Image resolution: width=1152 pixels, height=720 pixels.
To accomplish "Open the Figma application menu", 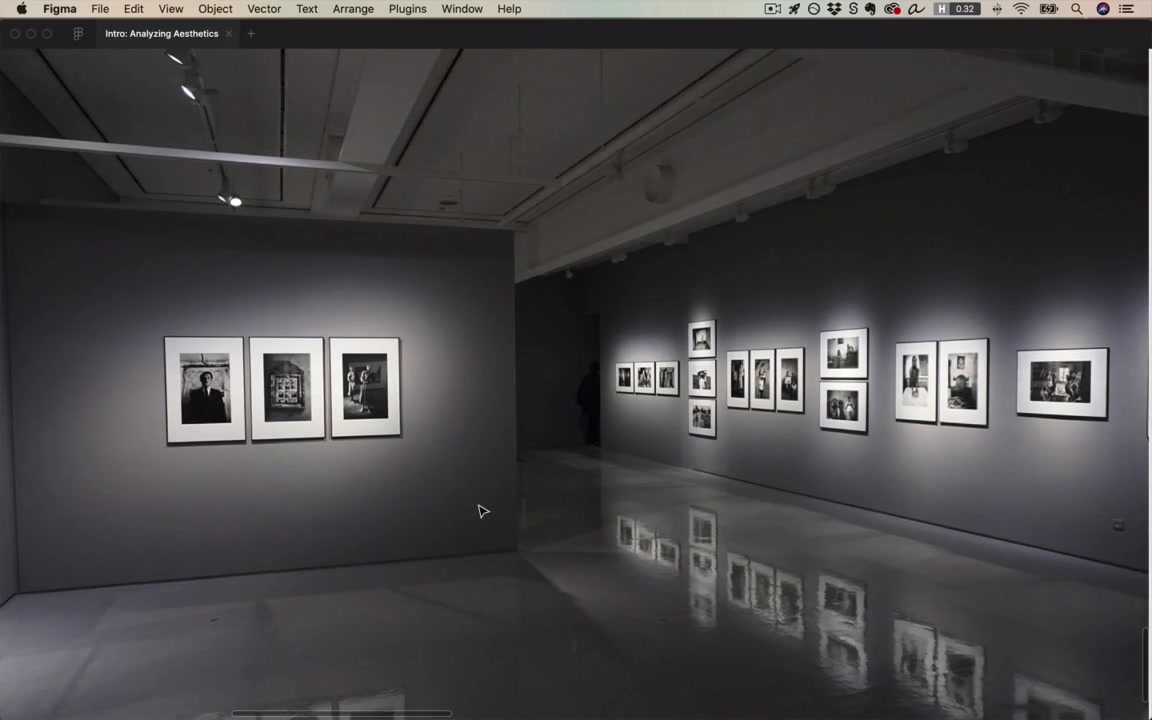I will point(60,9).
